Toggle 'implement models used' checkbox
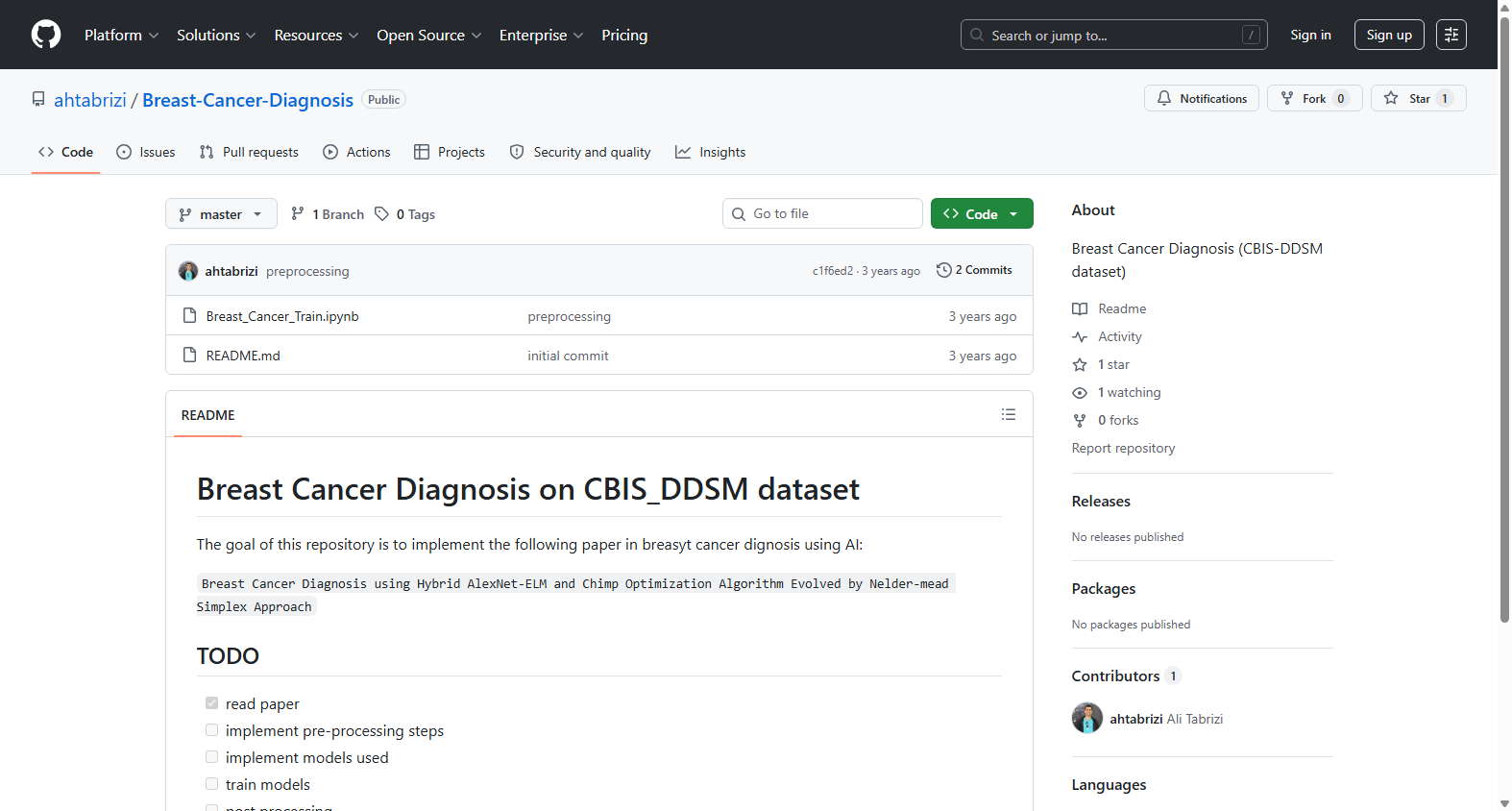This screenshot has width=1512, height=811. click(x=211, y=757)
